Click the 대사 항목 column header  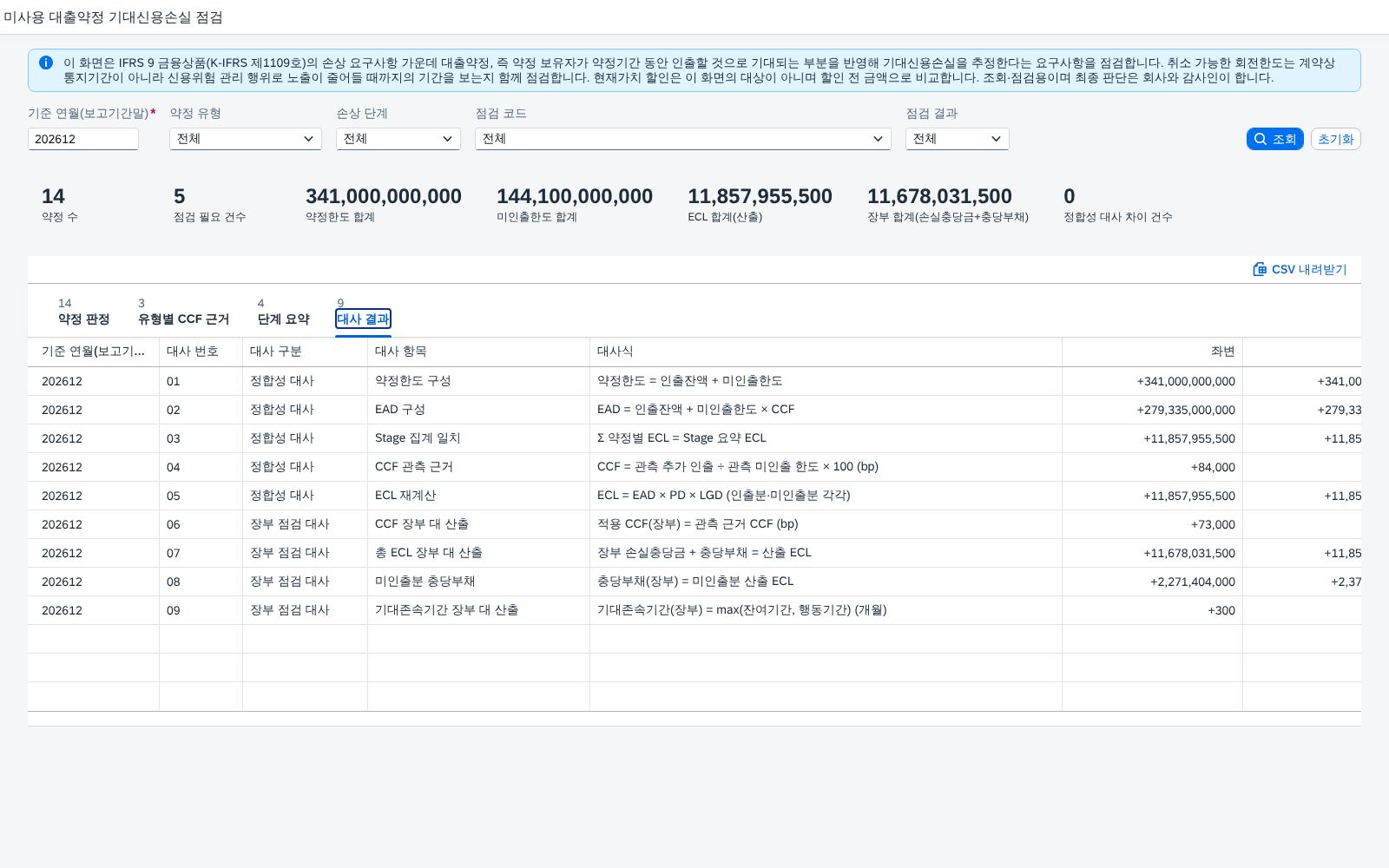[x=478, y=352]
